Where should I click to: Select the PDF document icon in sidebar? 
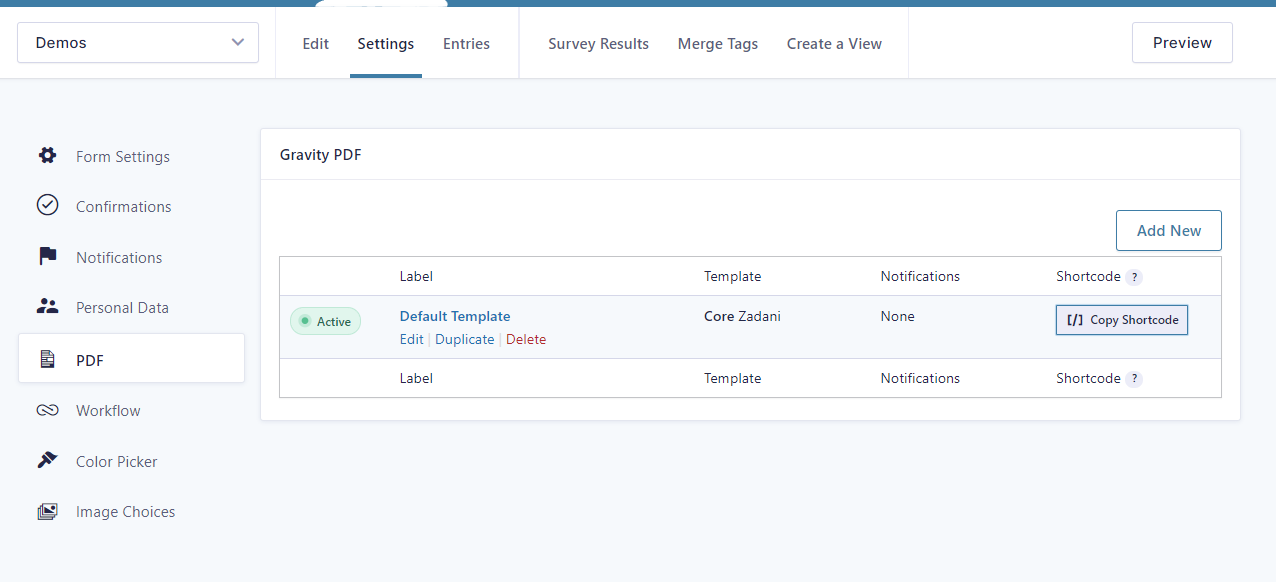coord(47,359)
